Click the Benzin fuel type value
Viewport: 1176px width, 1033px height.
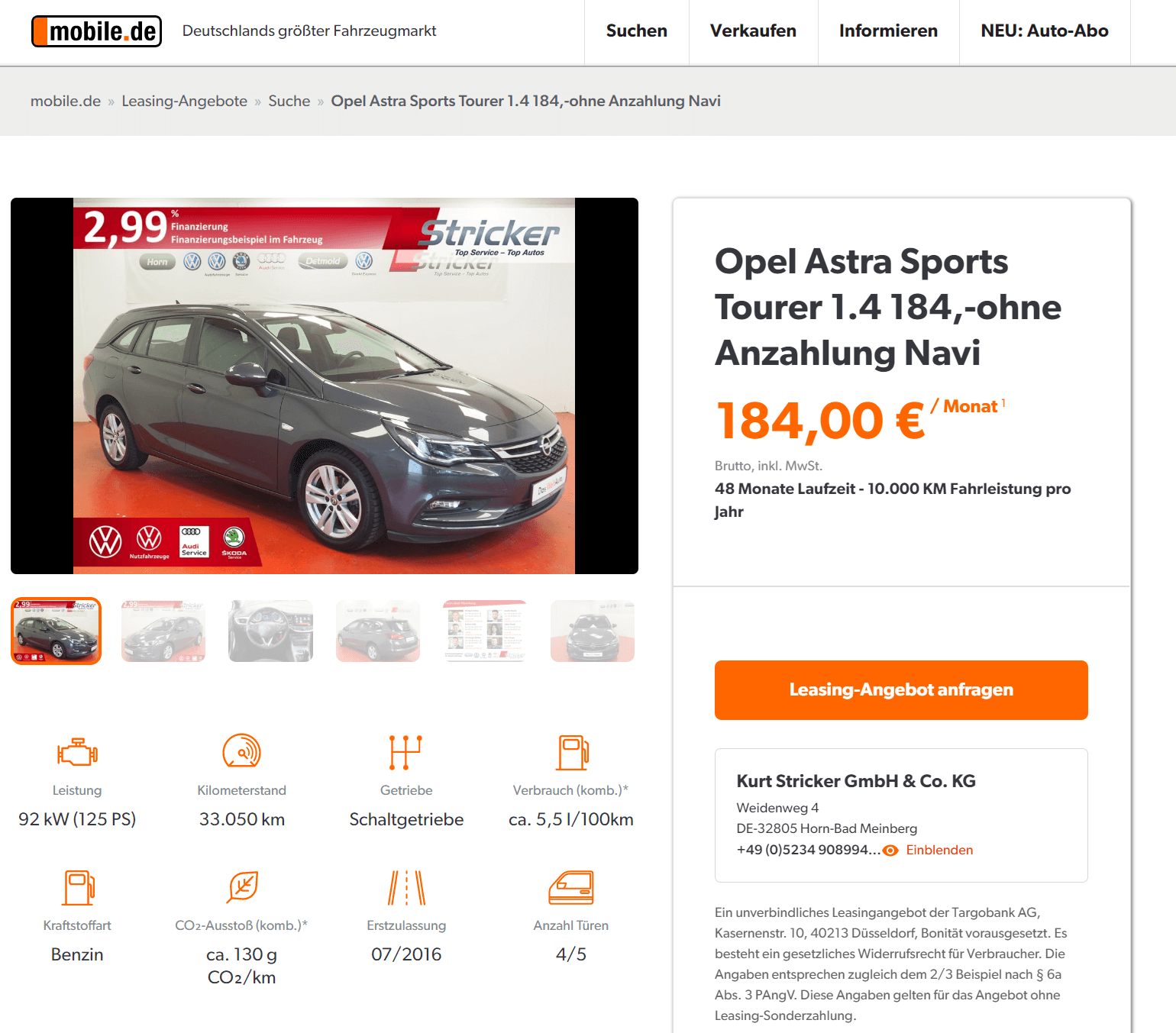click(77, 954)
